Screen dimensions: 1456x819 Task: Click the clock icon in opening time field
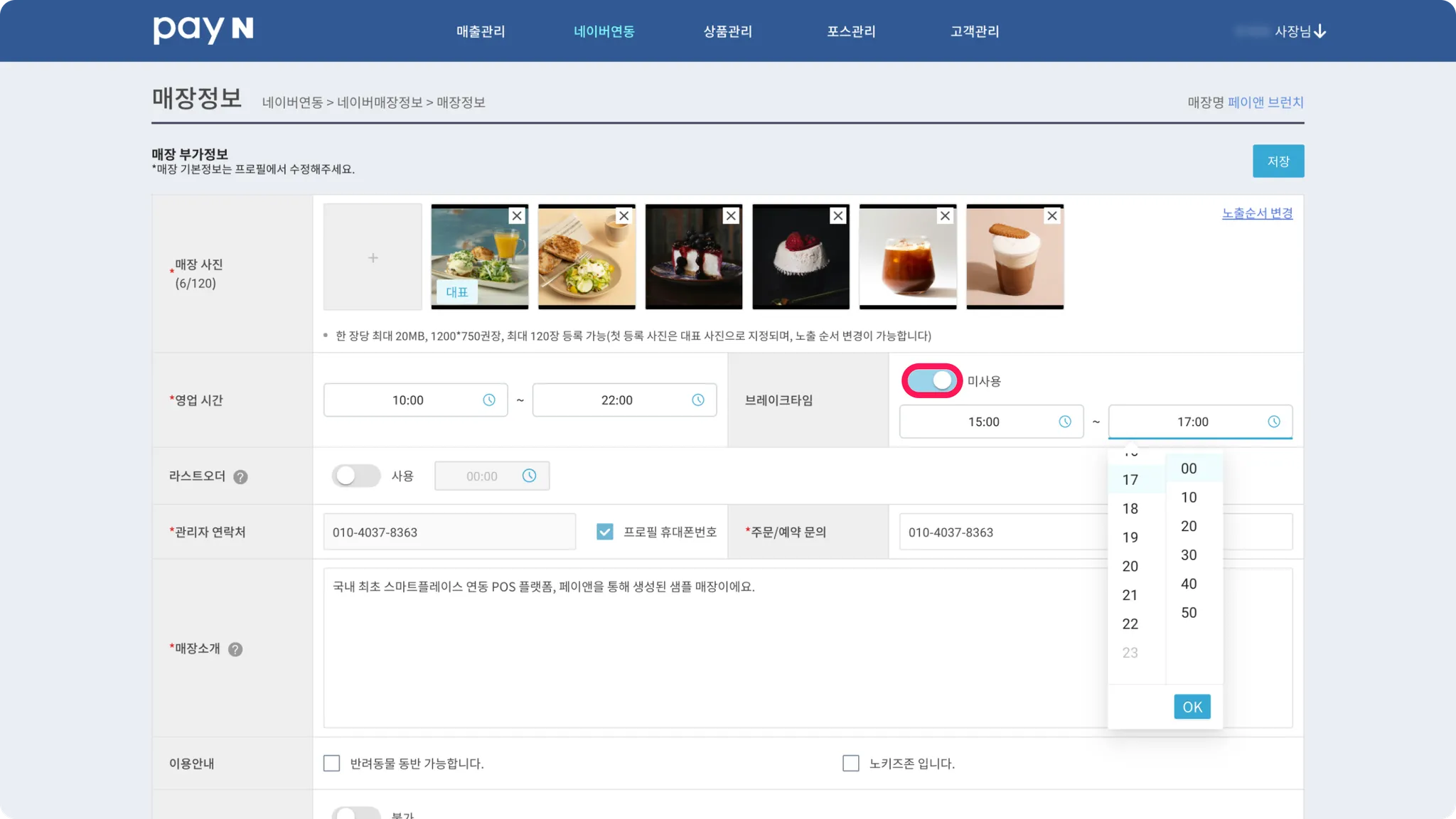click(489, 400)
